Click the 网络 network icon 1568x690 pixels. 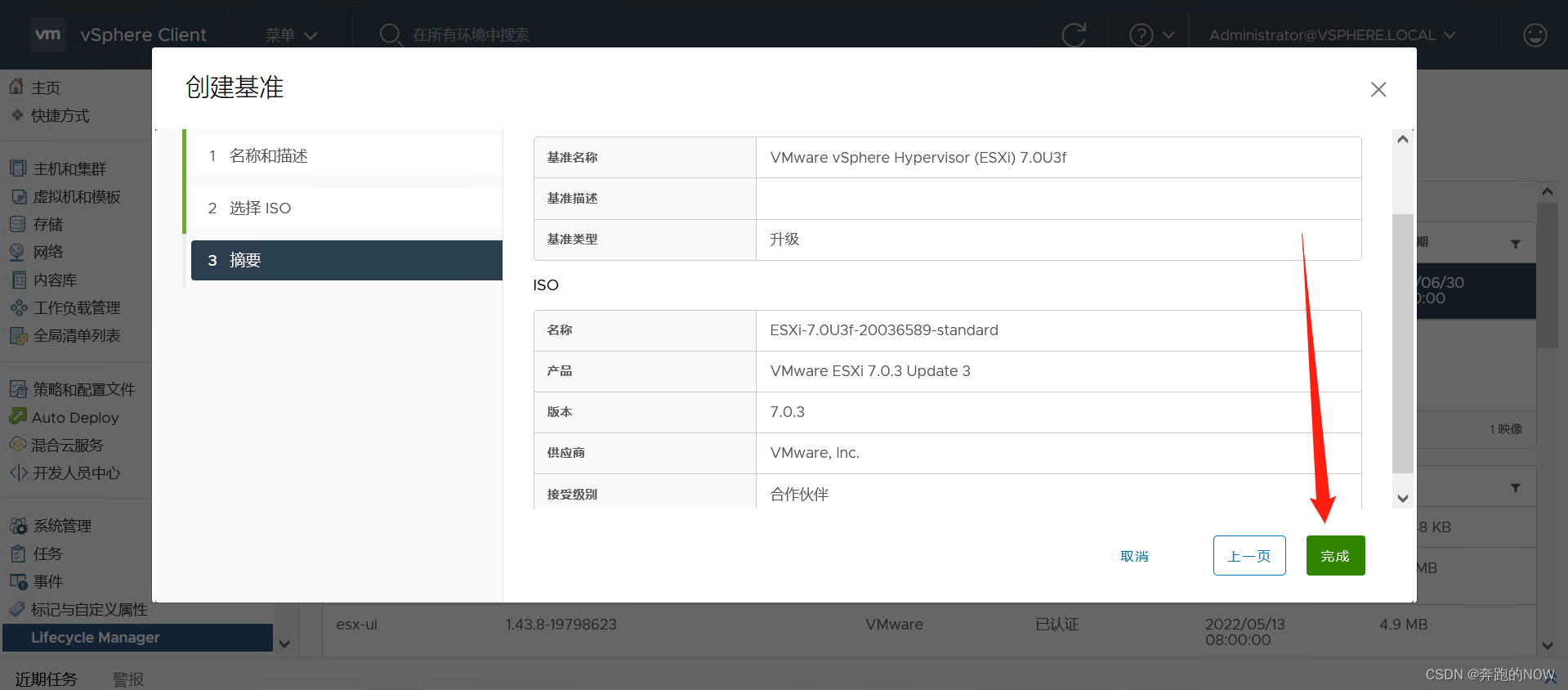pyautogui.click(x=18, y=252)
